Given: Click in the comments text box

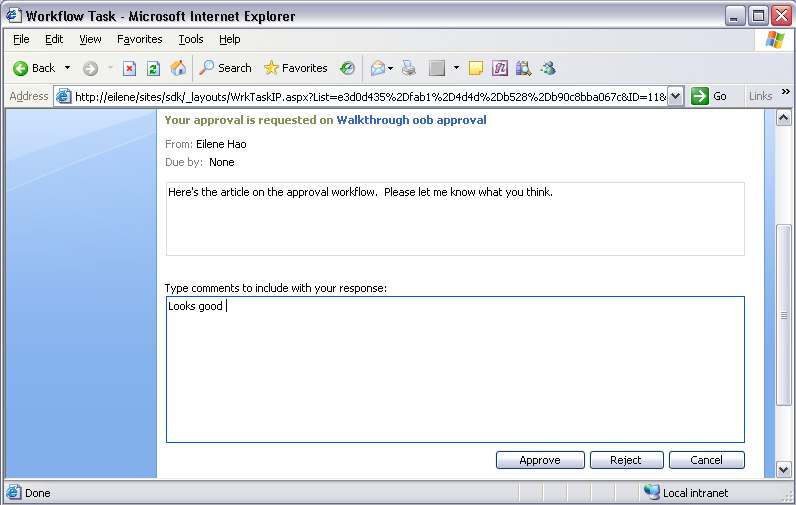Looking at the screenshot, I should pyautogui.click(x=455, y=369).
